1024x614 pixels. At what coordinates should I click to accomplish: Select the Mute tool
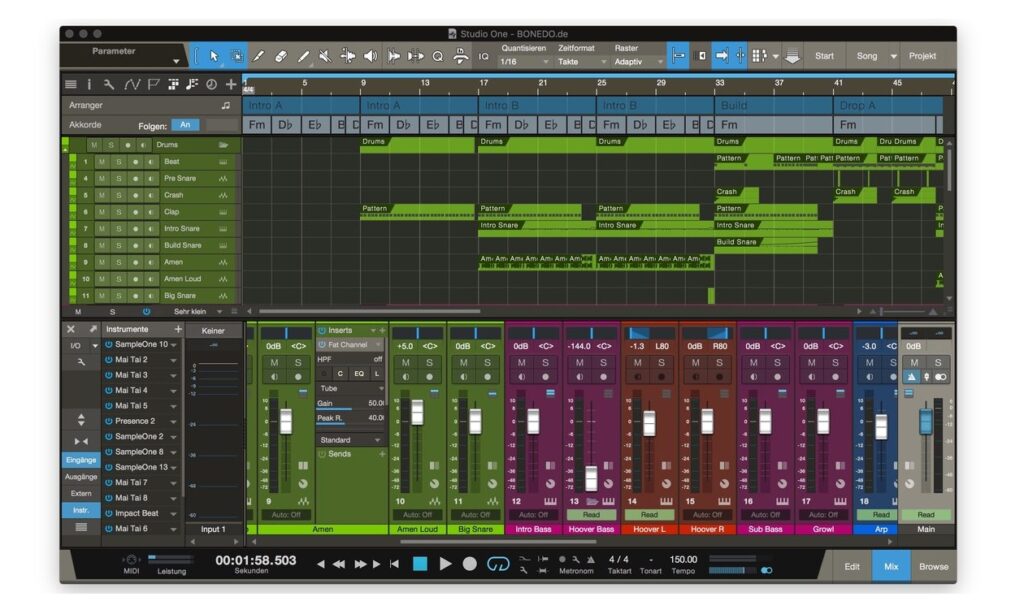pos(325,56)
